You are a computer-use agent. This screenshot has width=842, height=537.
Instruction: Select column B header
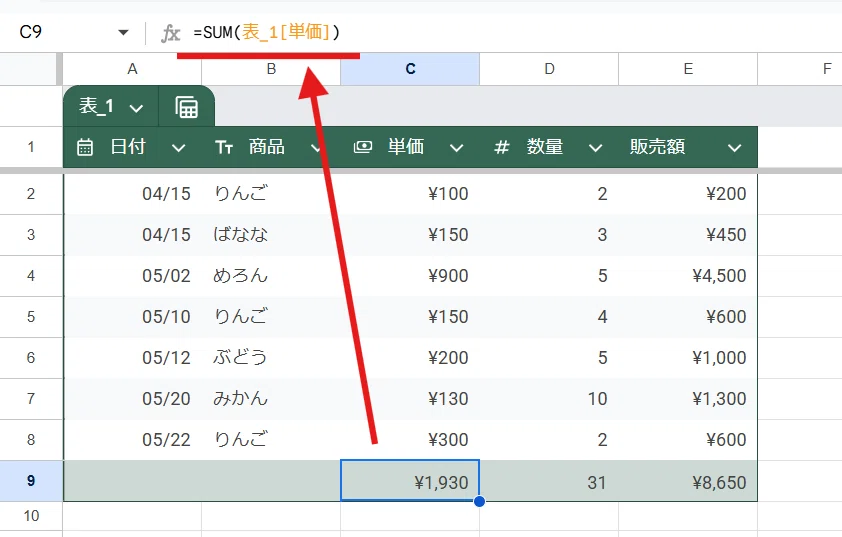point(271,69)
